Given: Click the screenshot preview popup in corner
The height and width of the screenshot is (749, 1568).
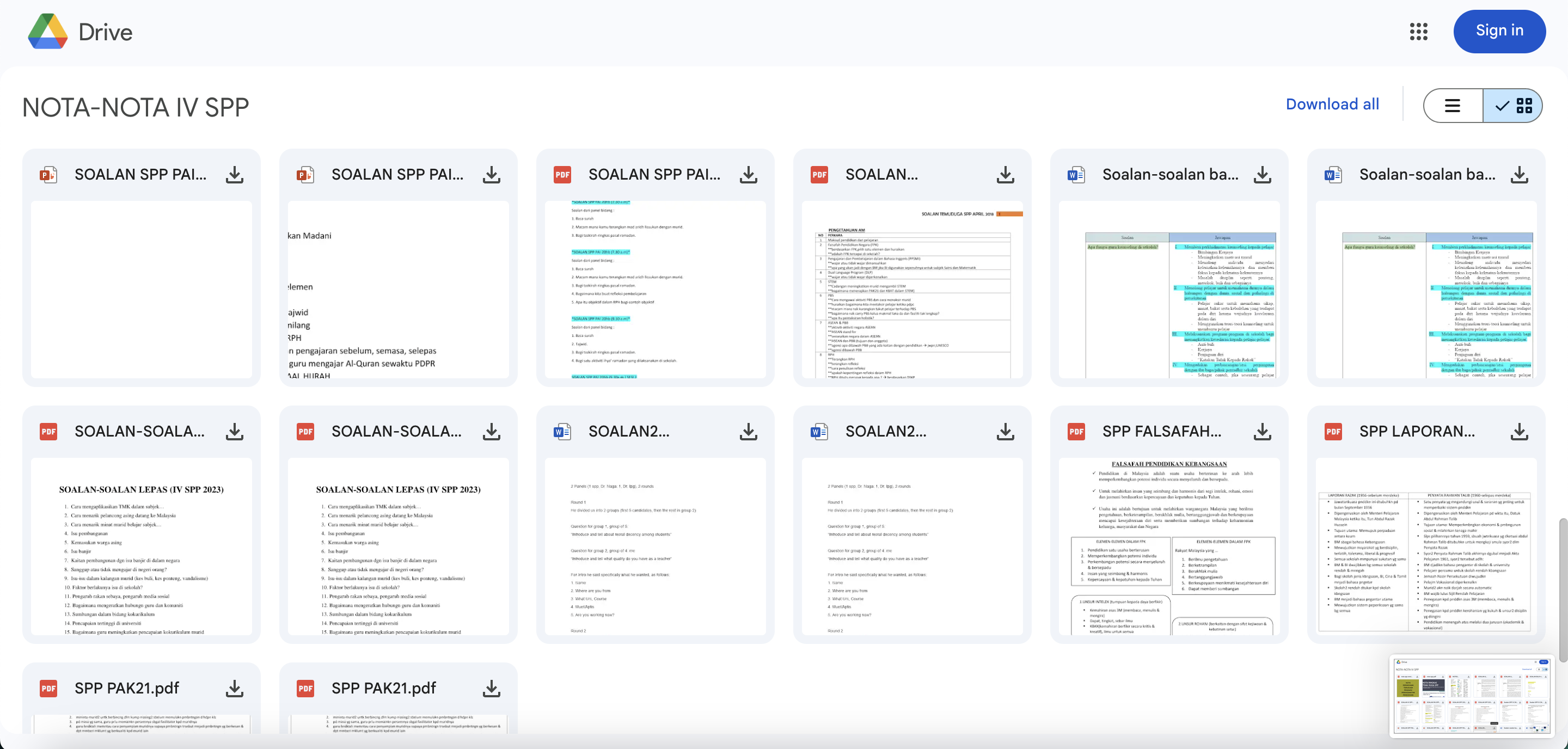Looking at the screenshot, I should (x=1471, y=696).
